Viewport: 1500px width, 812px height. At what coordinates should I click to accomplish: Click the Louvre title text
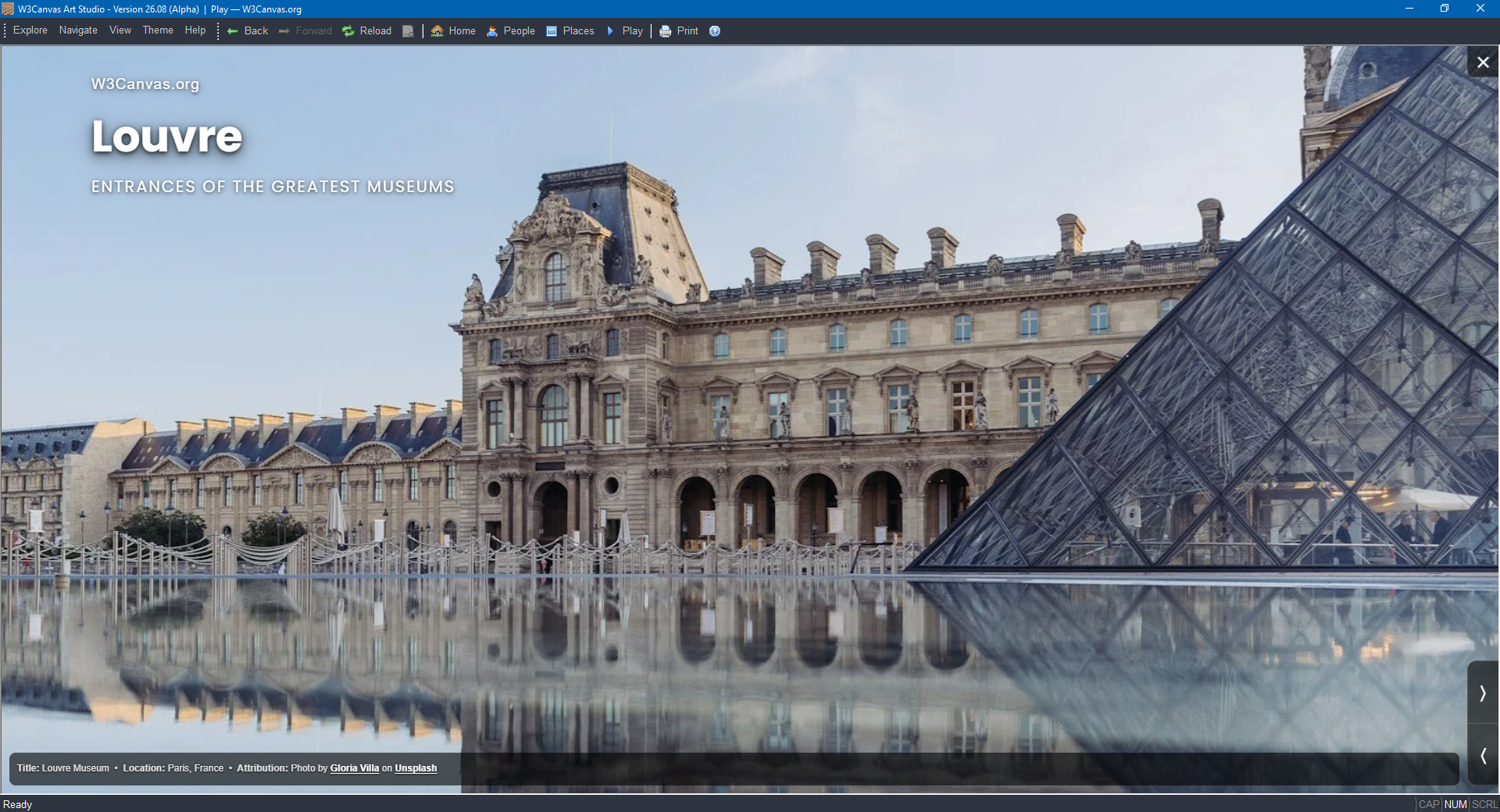pyautogui.click(x=167, y=137)
